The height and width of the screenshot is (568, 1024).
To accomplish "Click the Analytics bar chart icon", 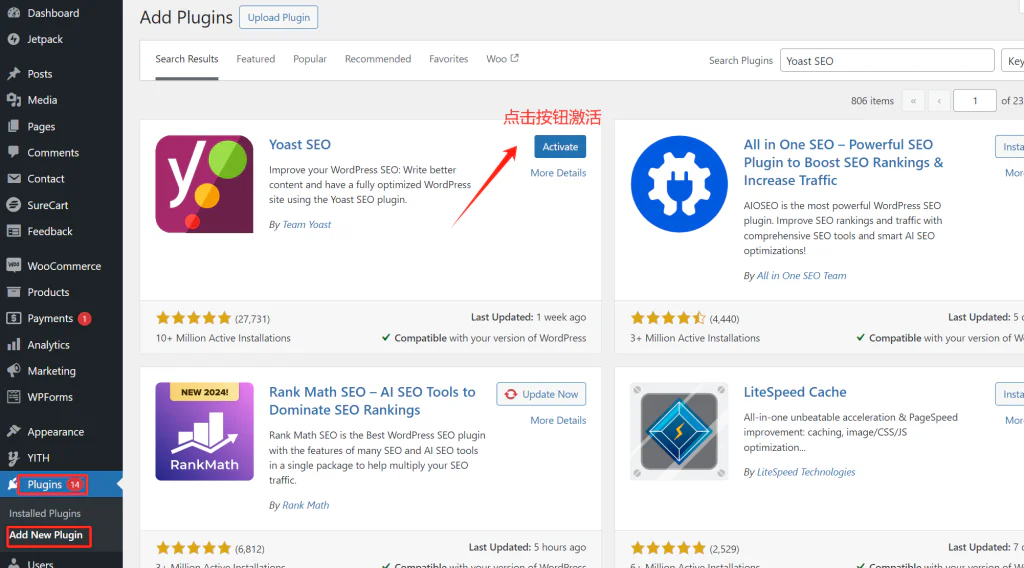I will (x=13, y=345).
